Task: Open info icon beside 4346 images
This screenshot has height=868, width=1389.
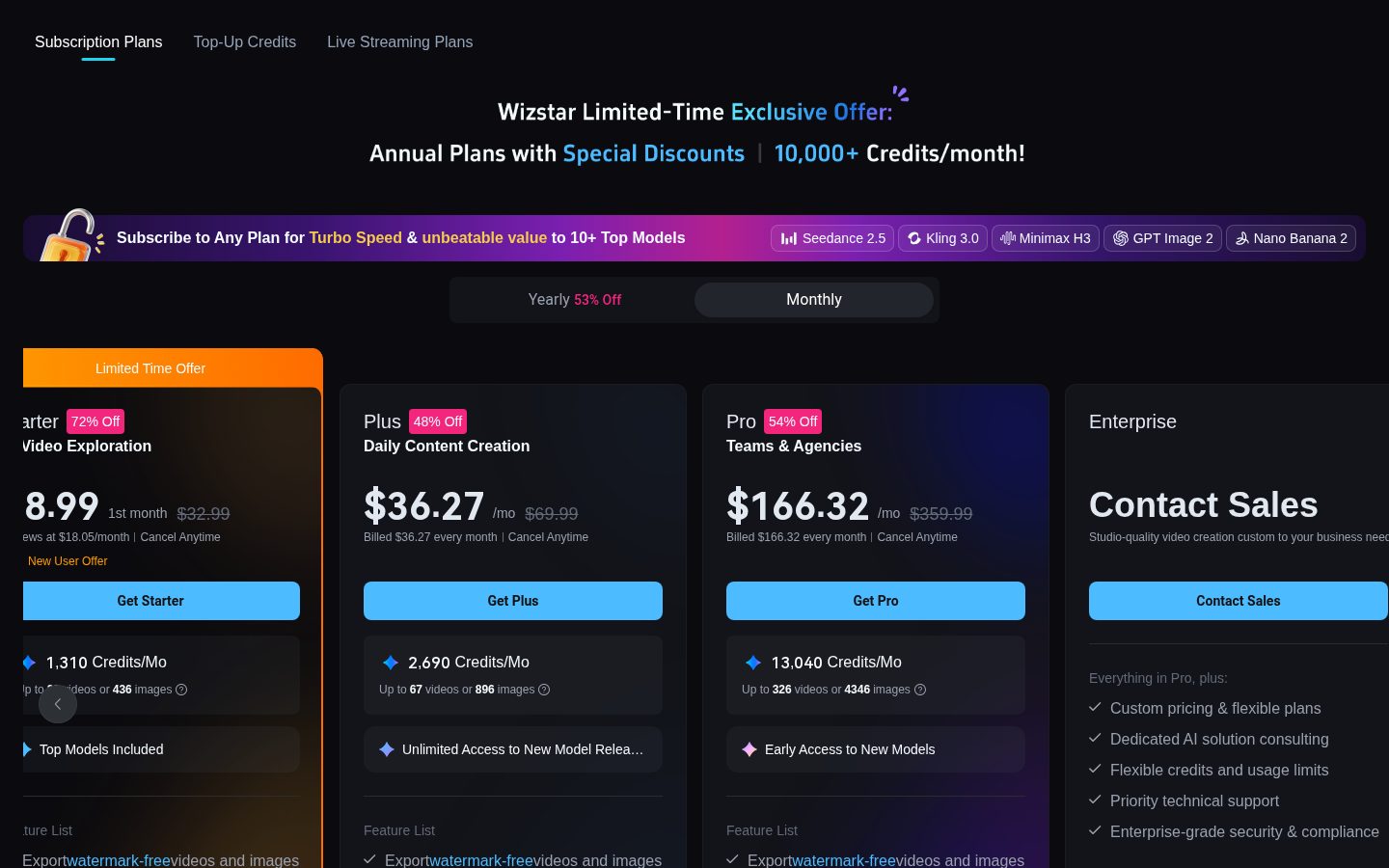Action: point(920,690)
